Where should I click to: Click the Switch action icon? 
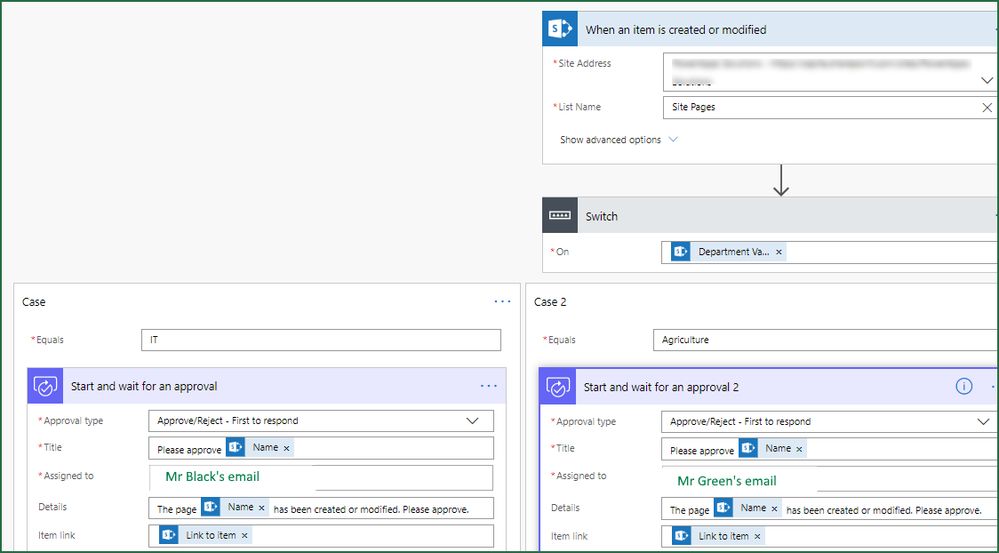[560, 216]
